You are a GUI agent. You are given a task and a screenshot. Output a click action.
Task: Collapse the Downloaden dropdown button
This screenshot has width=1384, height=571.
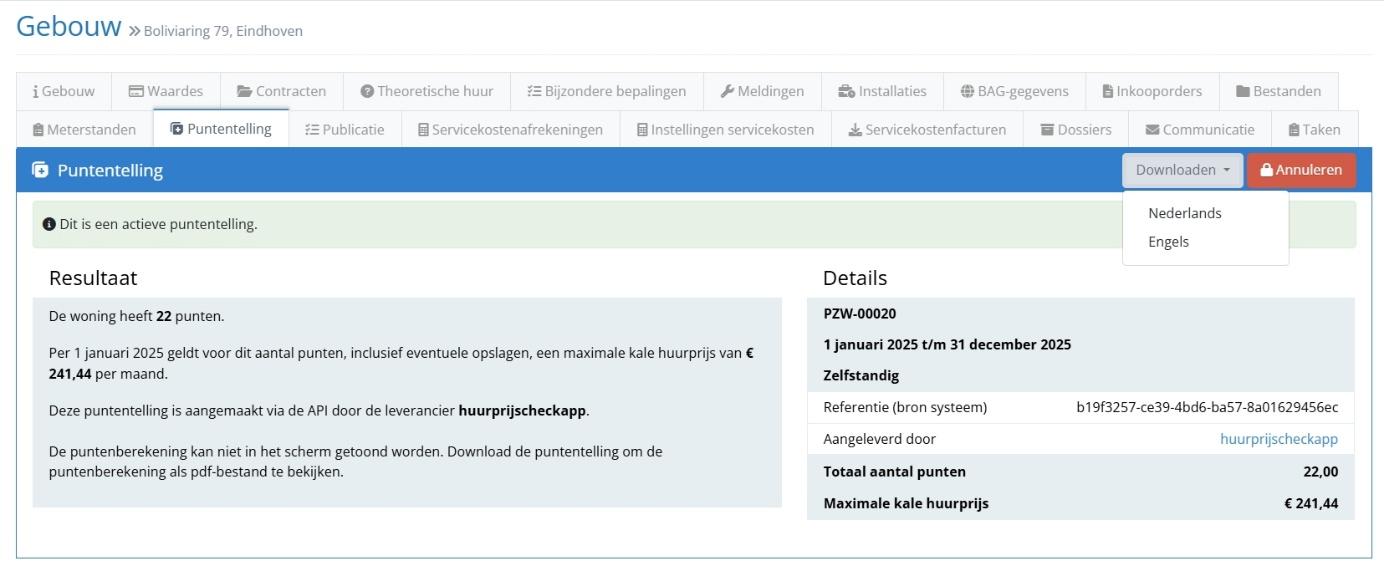(1182, 170)
